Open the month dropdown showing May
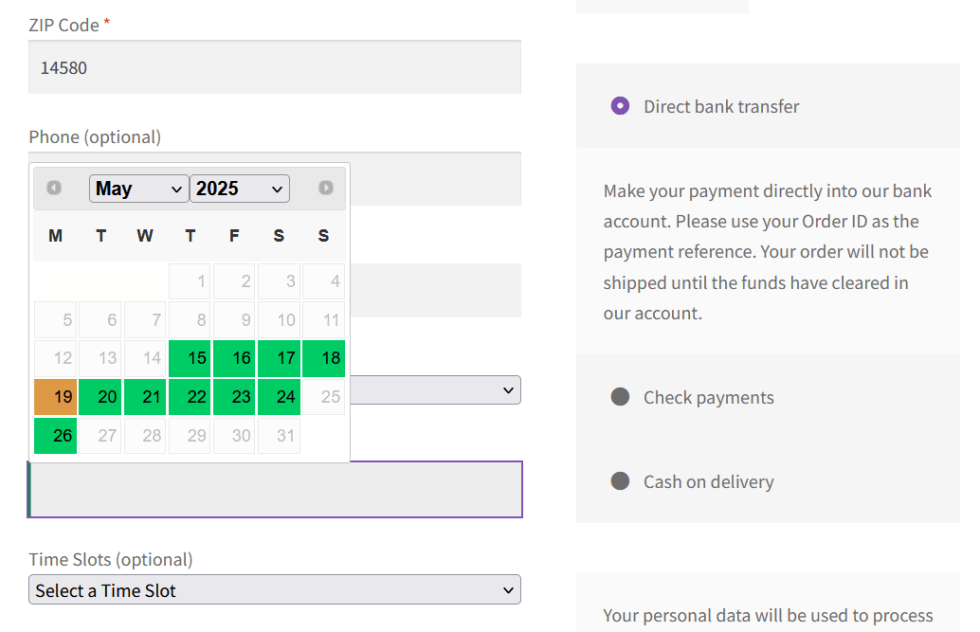The height and width of the screenshot is (632, 980). click(138, 188)
